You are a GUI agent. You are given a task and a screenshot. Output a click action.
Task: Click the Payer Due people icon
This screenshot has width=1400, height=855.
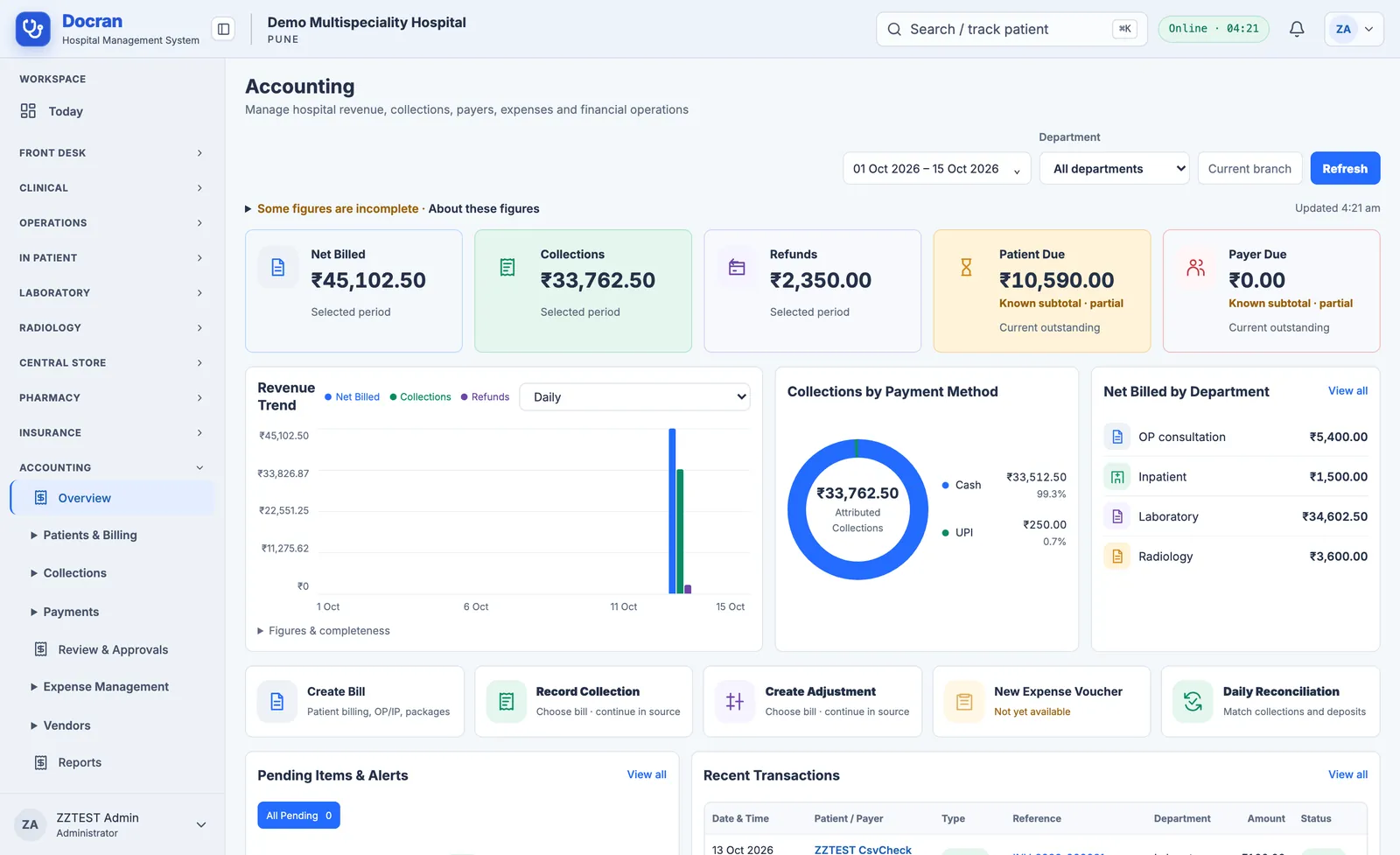1195,267
